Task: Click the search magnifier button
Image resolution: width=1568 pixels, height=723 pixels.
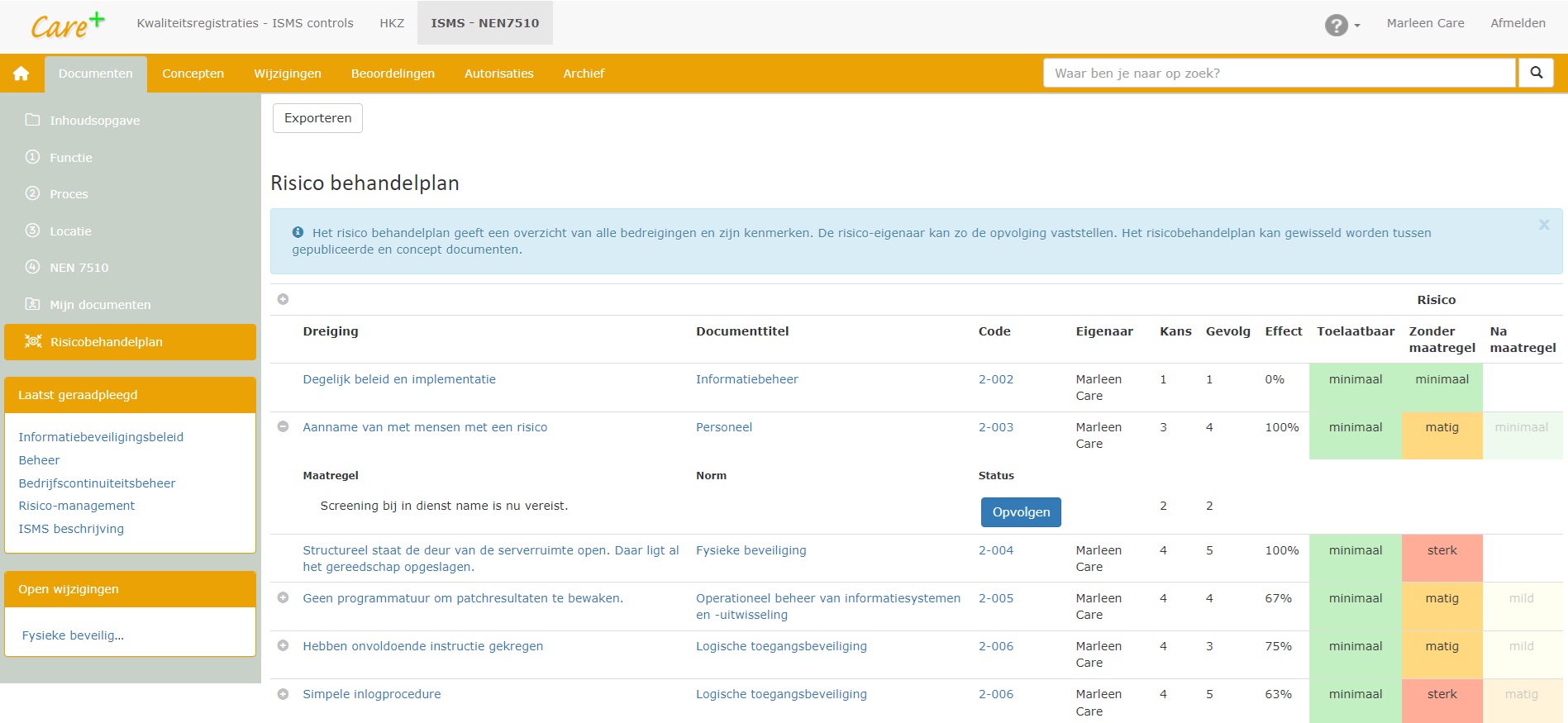Action: pyautogui.click(x=1536, y=73)
